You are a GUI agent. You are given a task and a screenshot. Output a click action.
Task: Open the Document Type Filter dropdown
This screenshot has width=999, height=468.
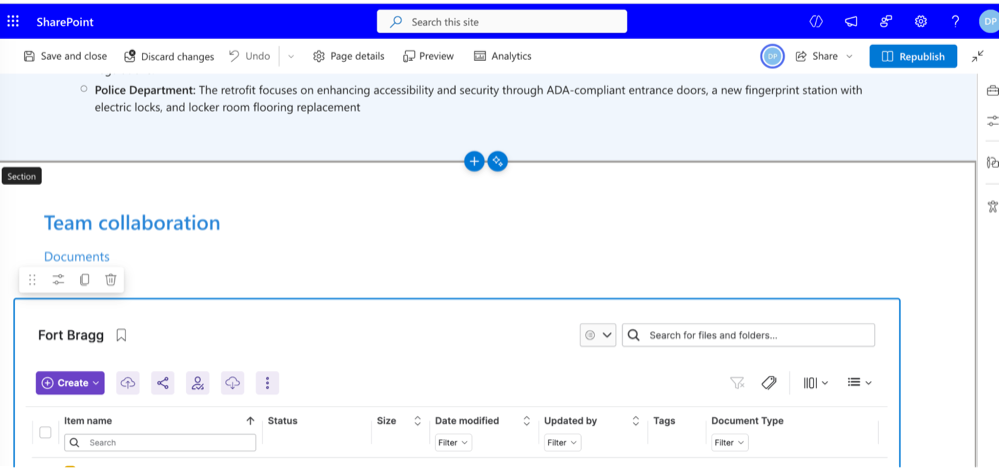730,443
